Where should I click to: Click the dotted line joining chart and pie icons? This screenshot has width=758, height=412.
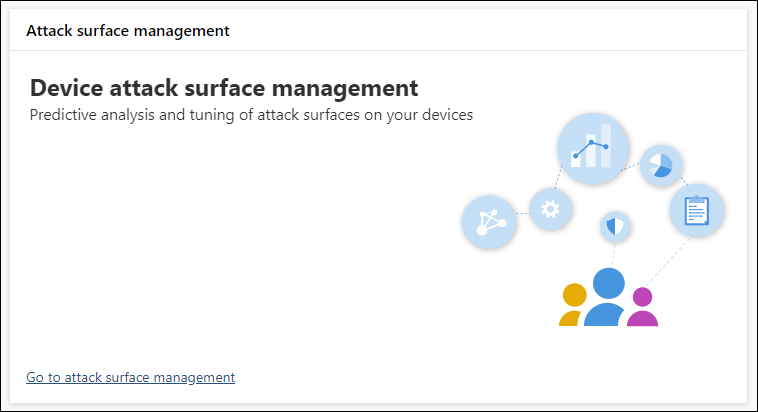(632, 166)
